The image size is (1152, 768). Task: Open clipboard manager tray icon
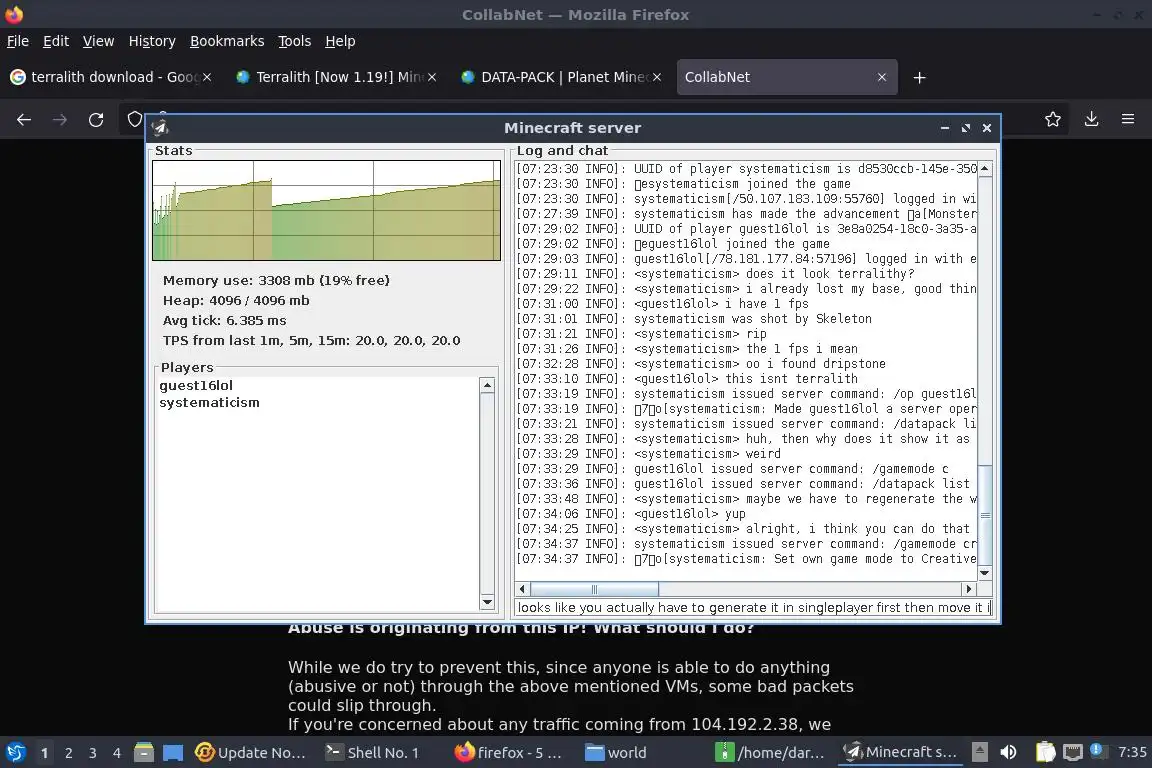point(1045,752)
